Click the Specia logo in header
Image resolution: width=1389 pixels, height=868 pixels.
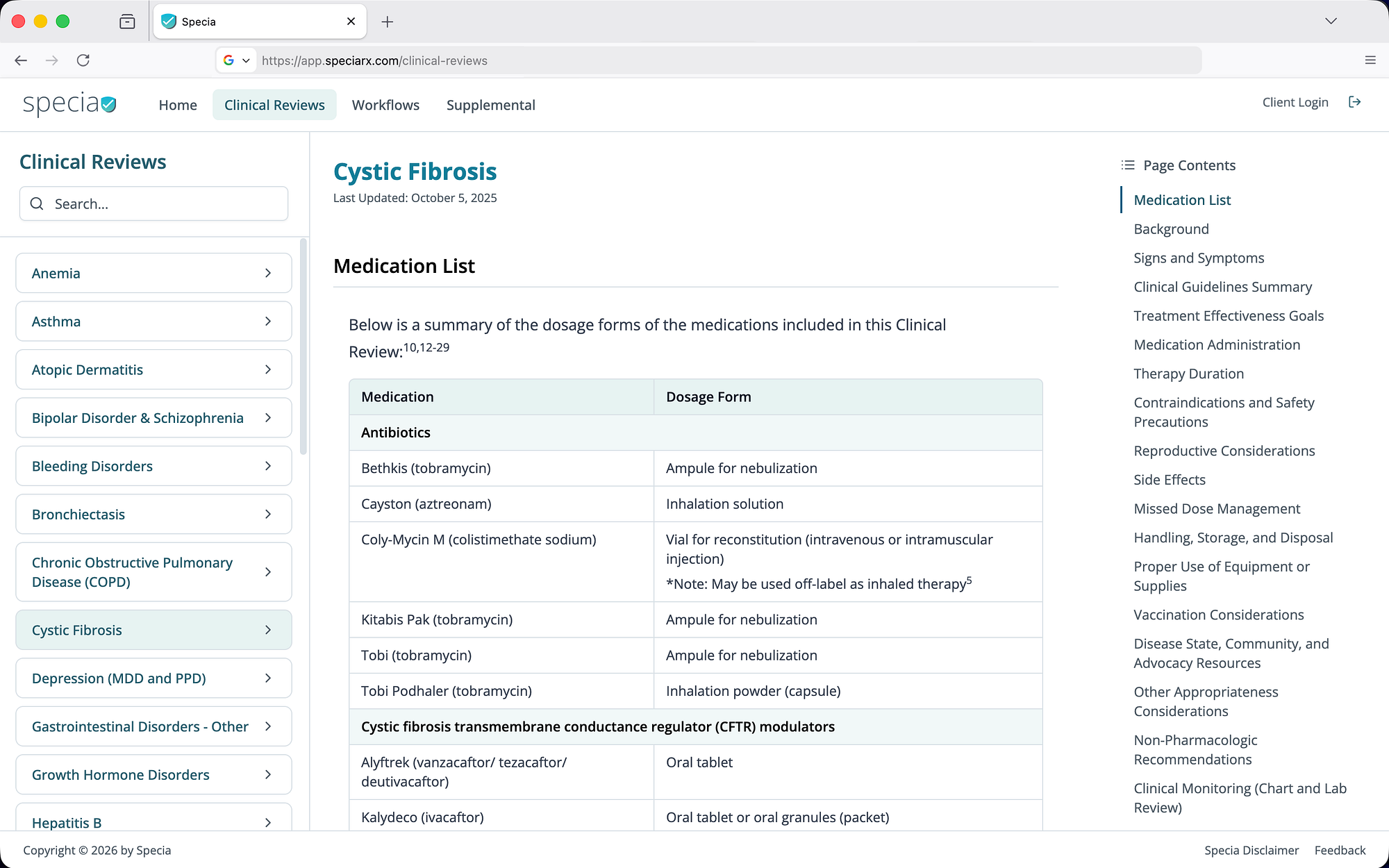(69, 104)
